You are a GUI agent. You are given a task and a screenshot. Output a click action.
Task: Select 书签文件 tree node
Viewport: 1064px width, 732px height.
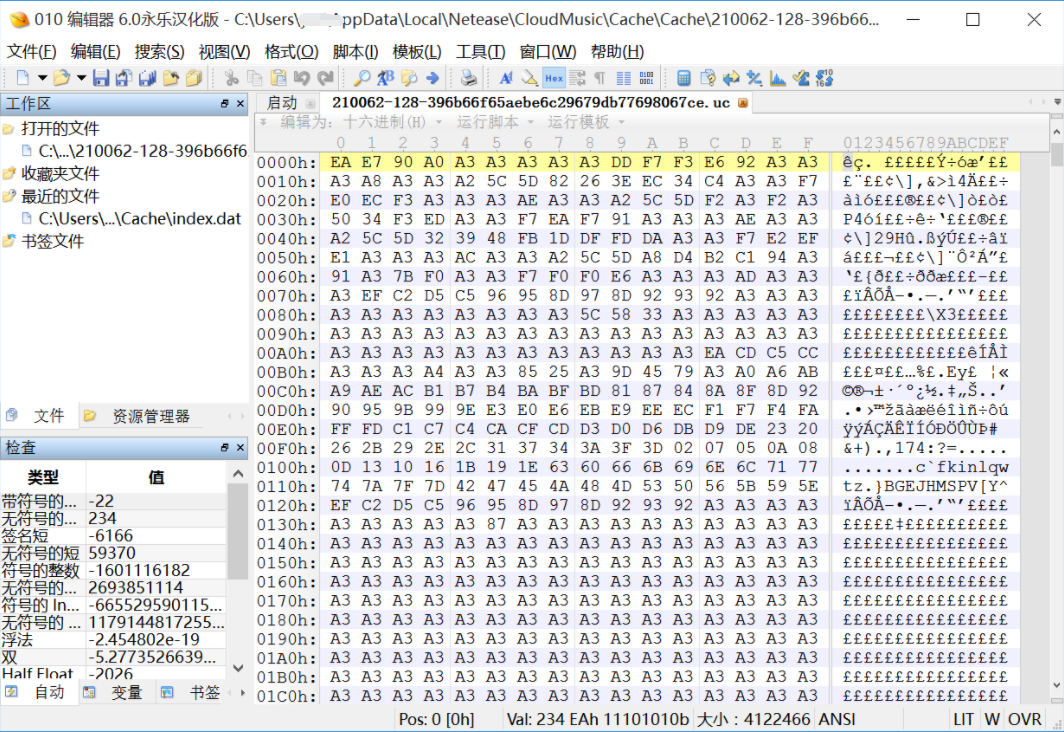click(52, 242)
